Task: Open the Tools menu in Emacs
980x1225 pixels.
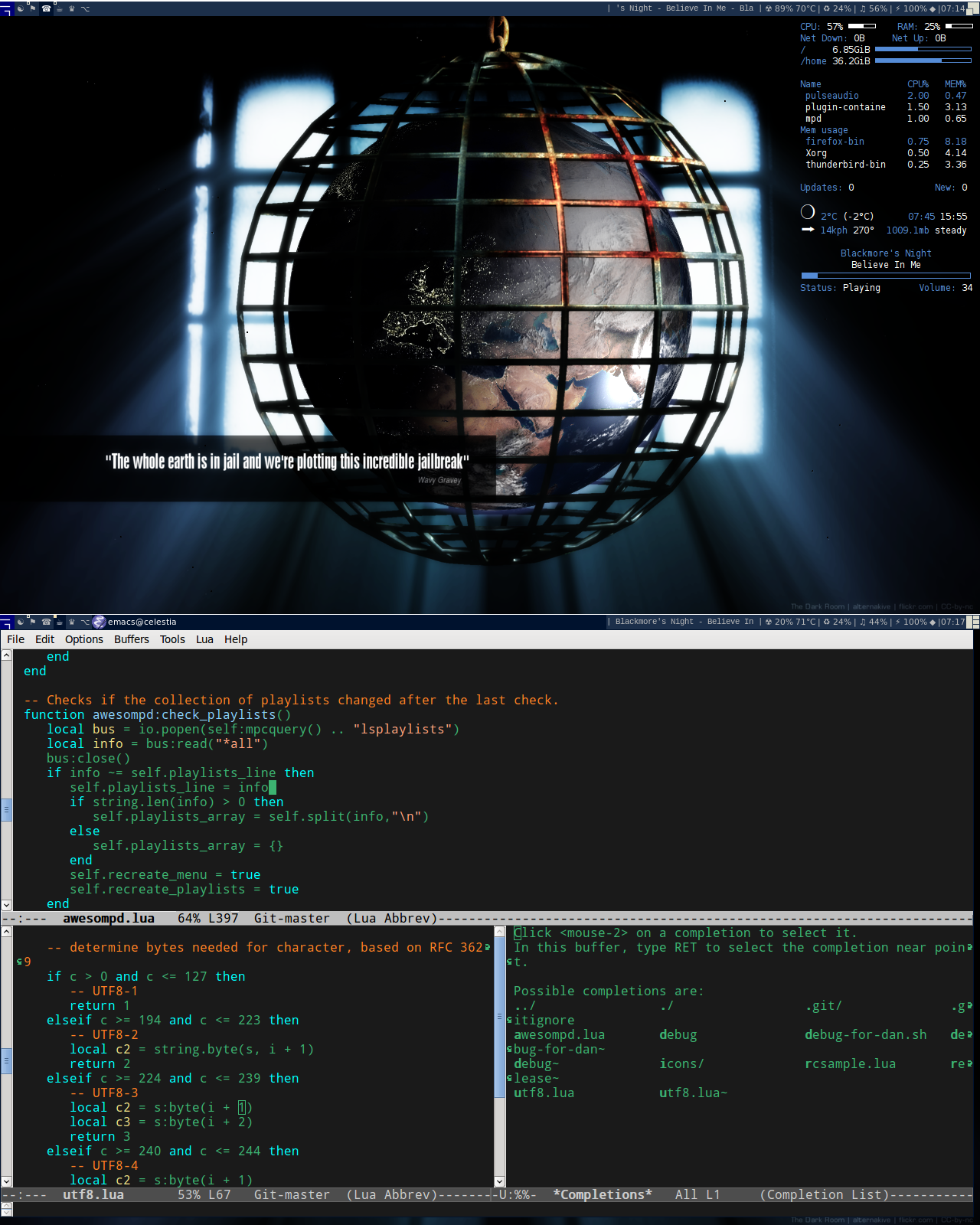Action: pos(172,639)
